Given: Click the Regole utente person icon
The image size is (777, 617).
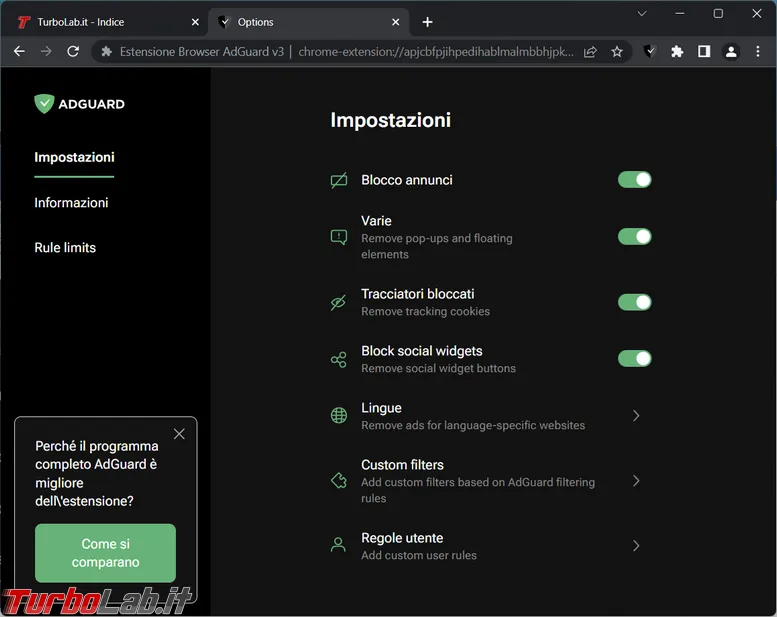Looking at the screenshot, I should pyautogui.click(x=338, y=545).
